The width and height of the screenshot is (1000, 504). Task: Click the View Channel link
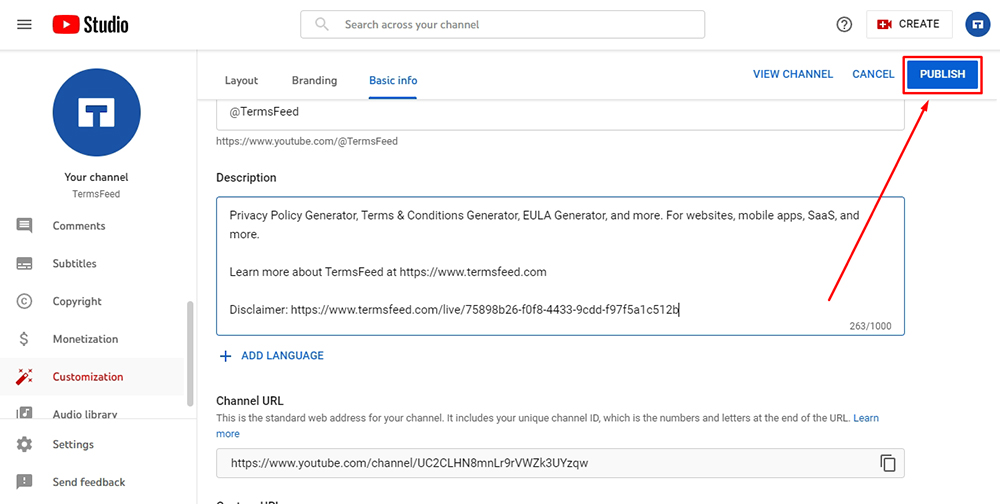click(x=793, y=74)
